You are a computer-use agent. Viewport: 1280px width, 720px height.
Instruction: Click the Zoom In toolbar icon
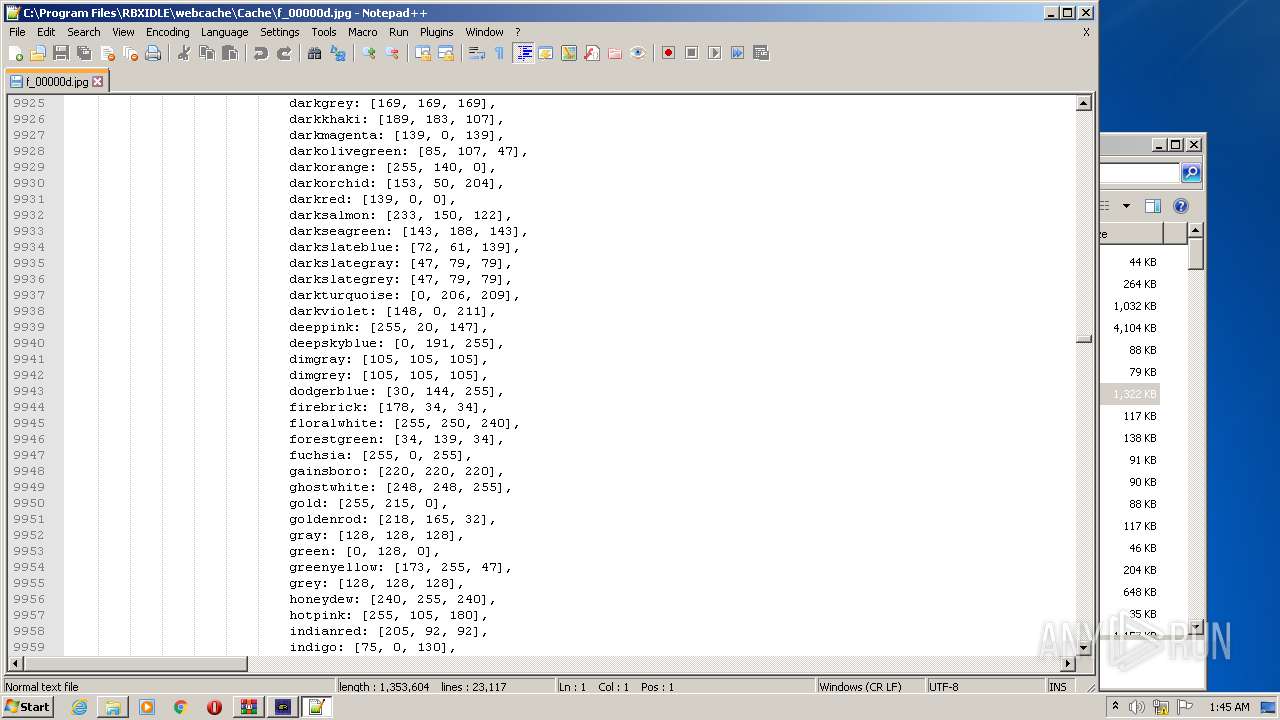369,53
